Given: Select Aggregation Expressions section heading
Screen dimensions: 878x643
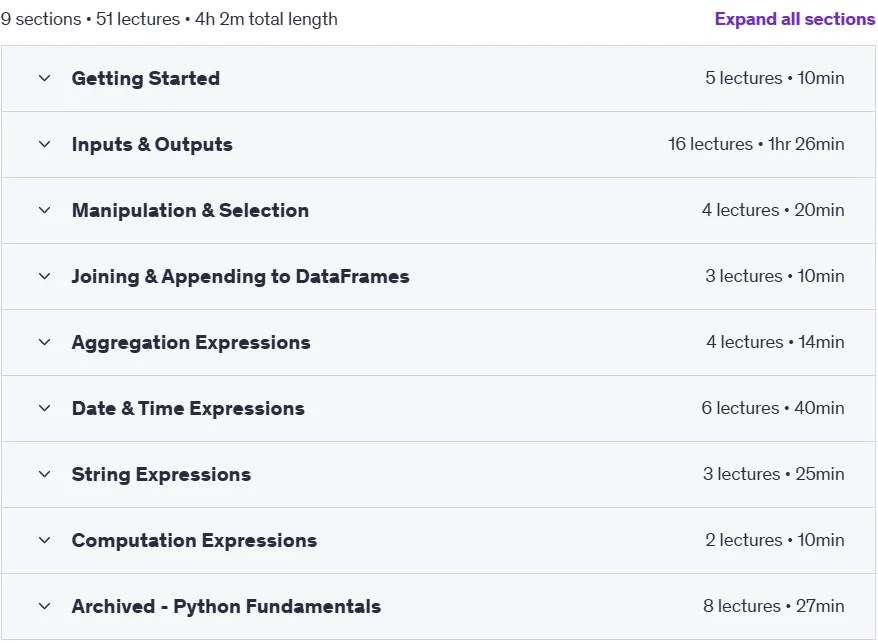Looking at the screenshot, I should pyautogui.click(x=191, y=342).
